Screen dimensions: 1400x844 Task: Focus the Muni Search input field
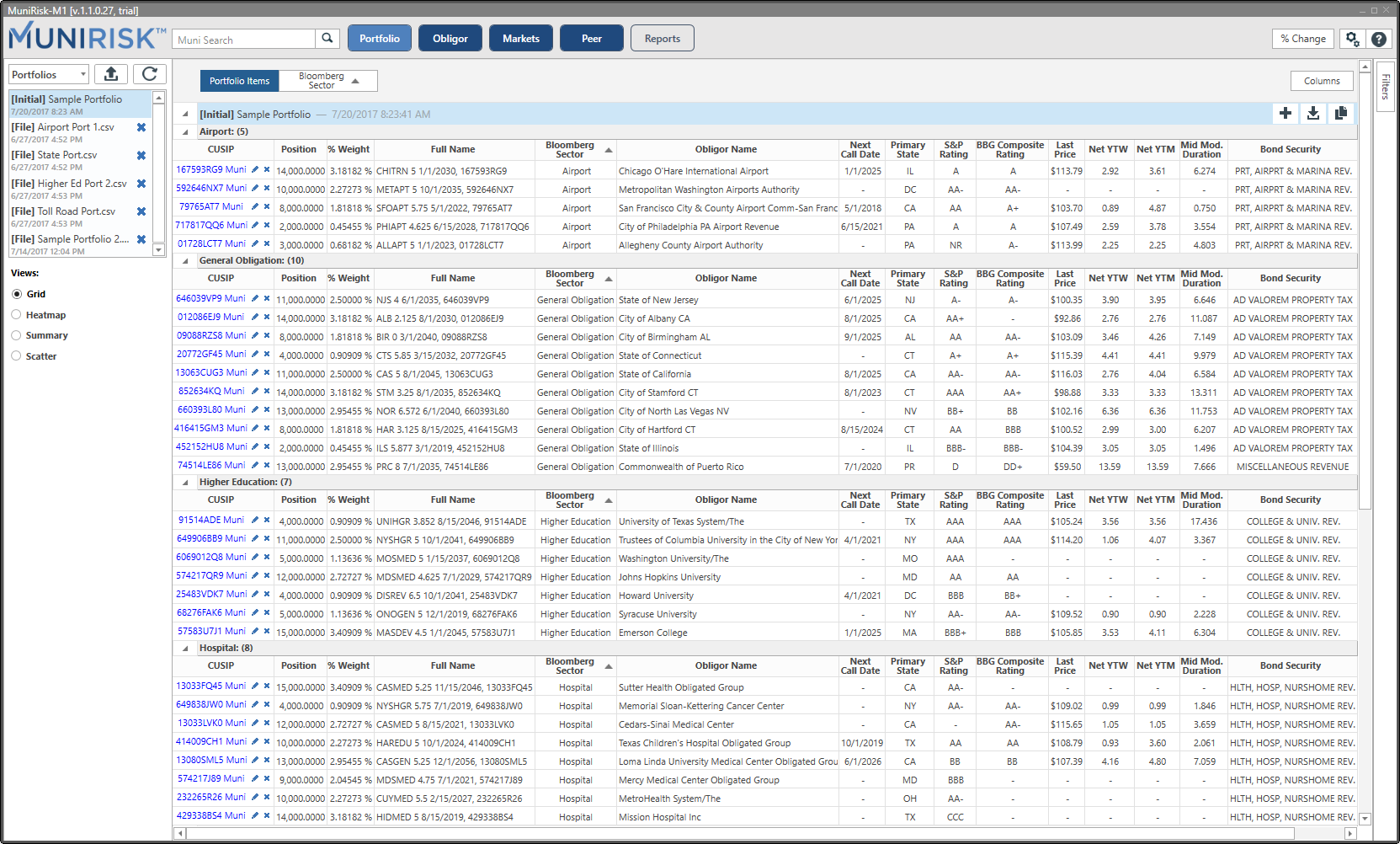(244, 40)
